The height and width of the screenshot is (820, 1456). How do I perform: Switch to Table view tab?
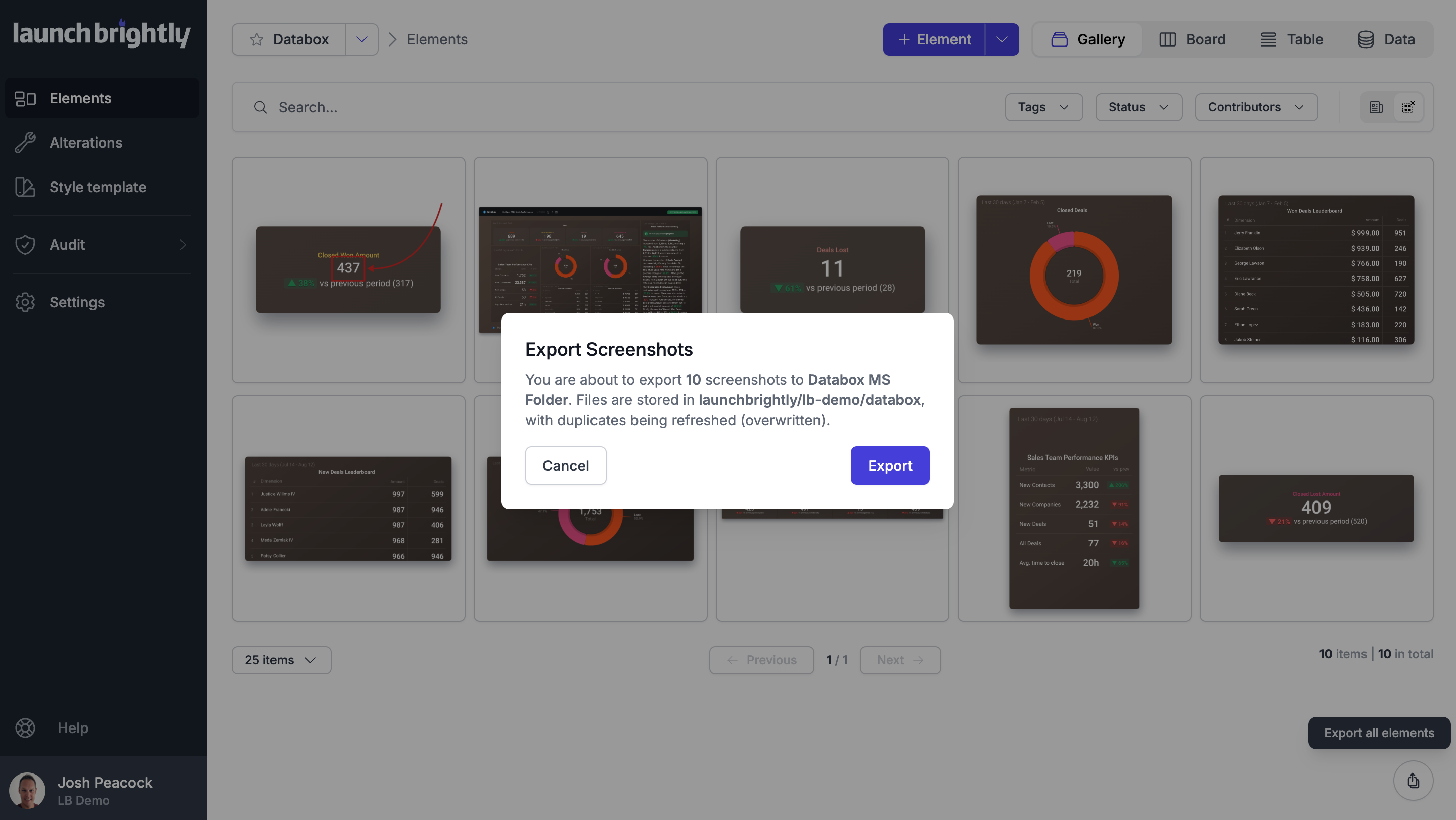1292,39
